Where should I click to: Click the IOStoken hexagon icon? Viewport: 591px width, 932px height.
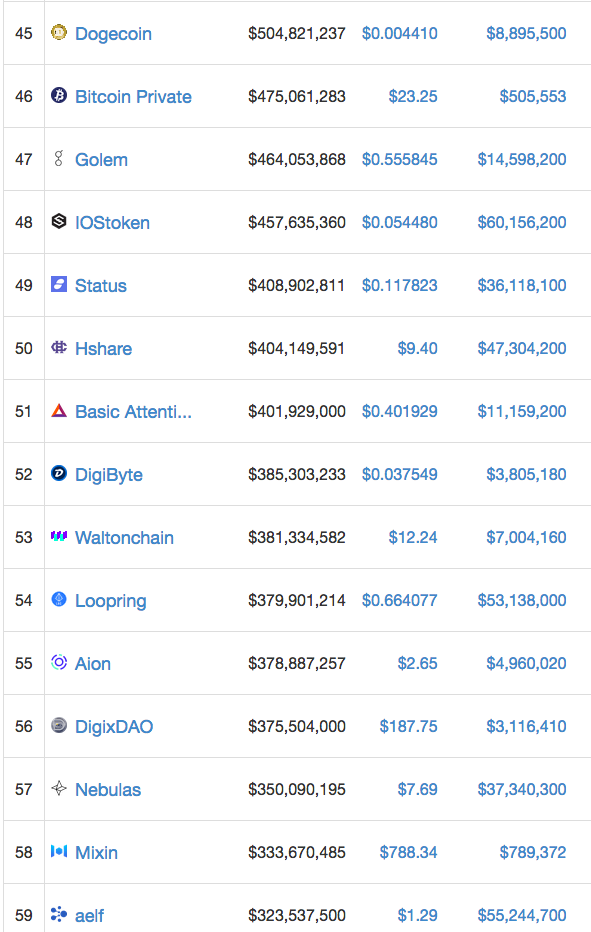click(59, 221)
